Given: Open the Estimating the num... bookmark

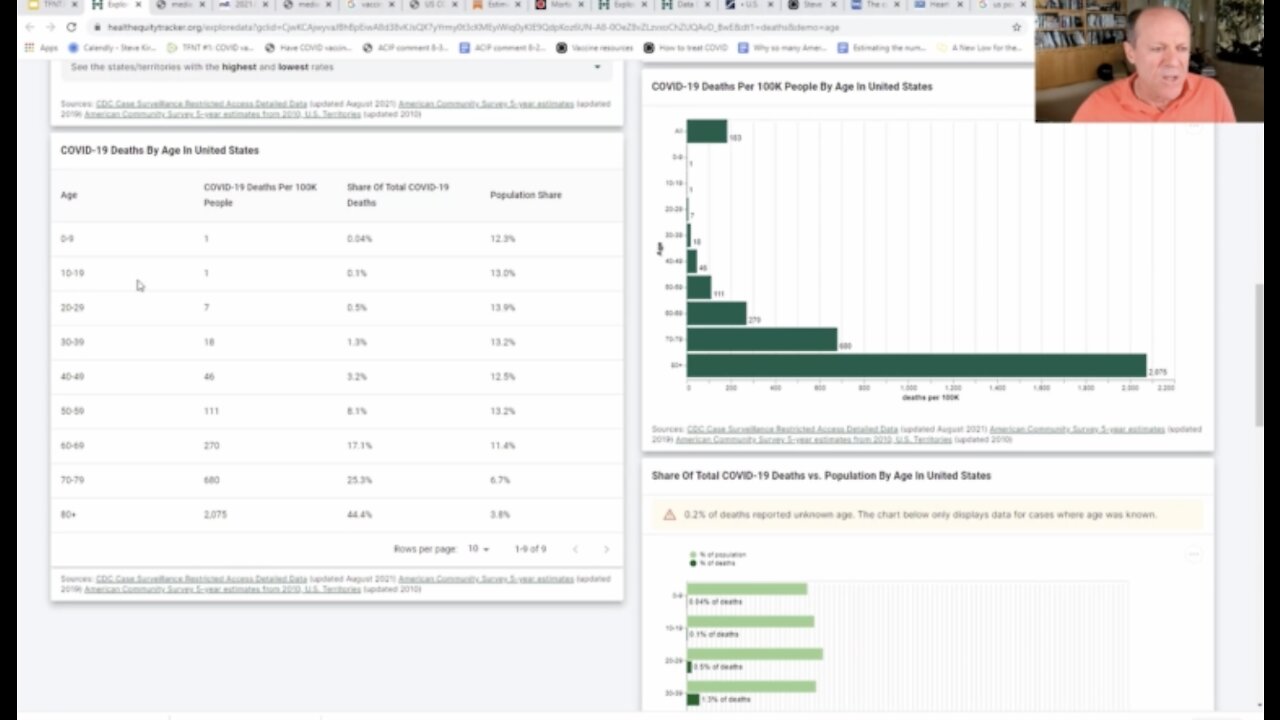Looking at the screenshot, I should [882, 48].
